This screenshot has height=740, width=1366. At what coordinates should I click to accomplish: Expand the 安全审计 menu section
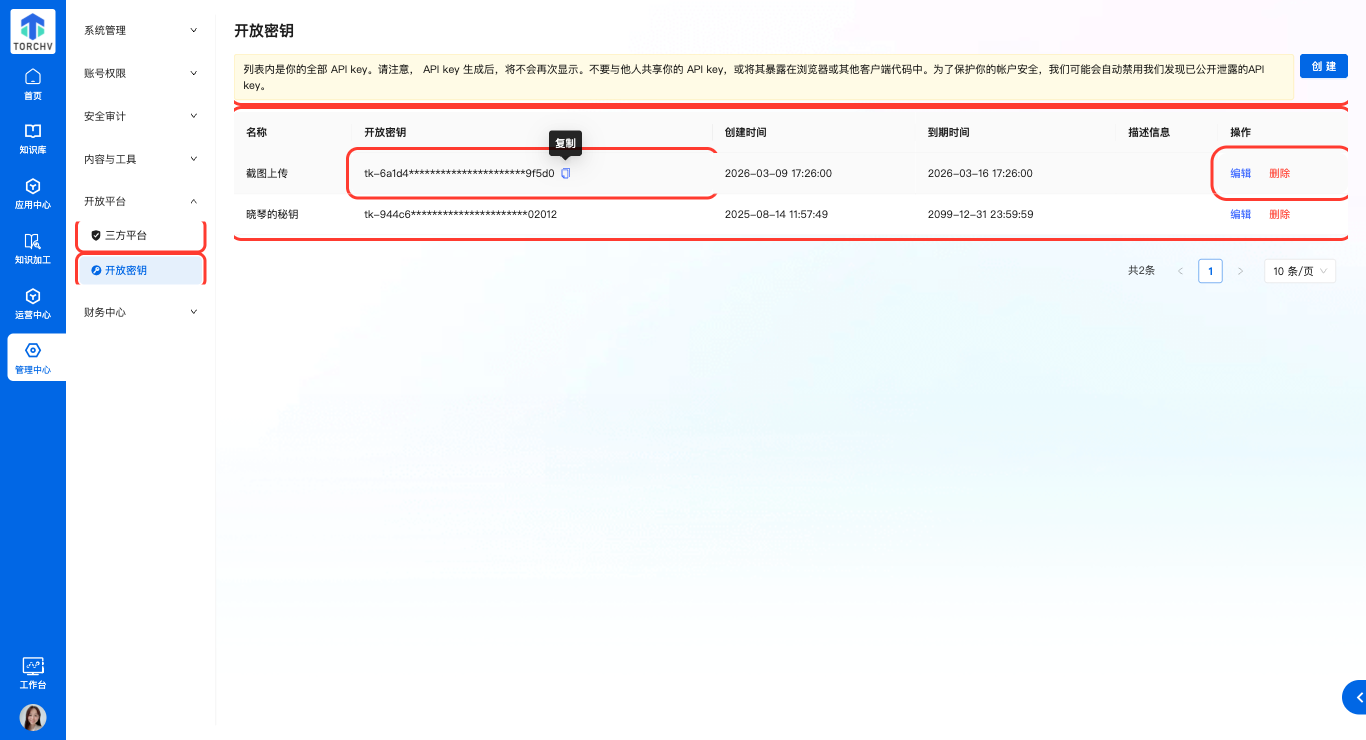tap(140, 116)
